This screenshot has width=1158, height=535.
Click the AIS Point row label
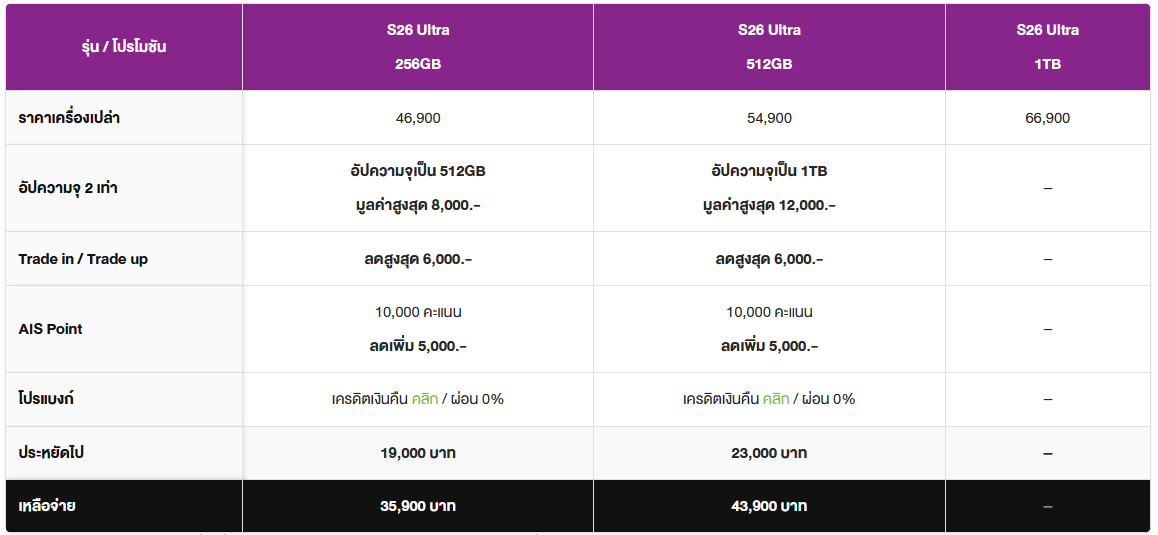[x=50, y=329]
